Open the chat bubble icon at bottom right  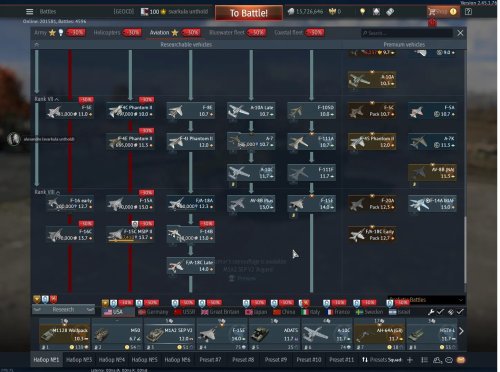(x=449, y=360)
